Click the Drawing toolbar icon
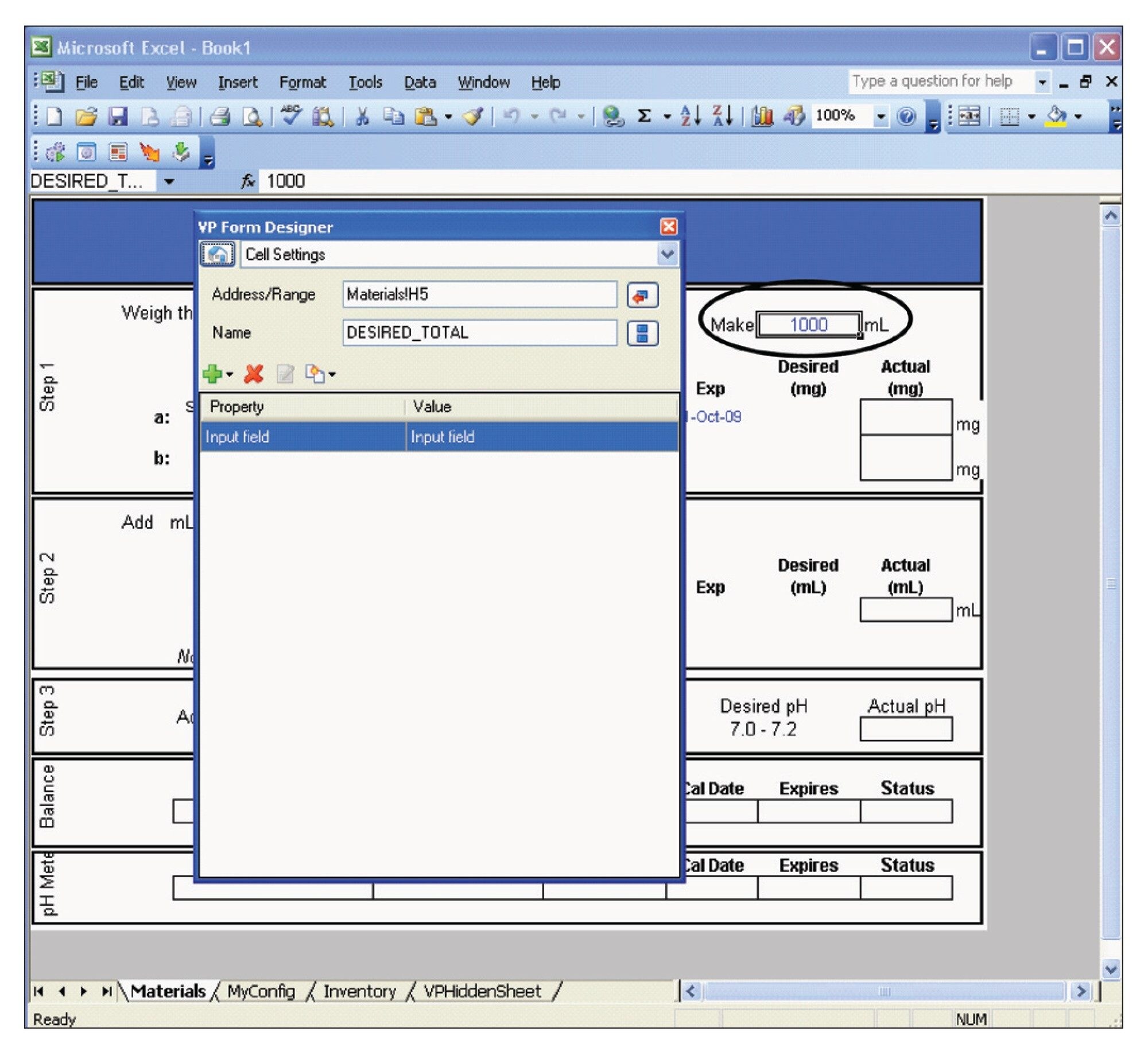Screen dimensions: 1148x1051 click(795, 117)
